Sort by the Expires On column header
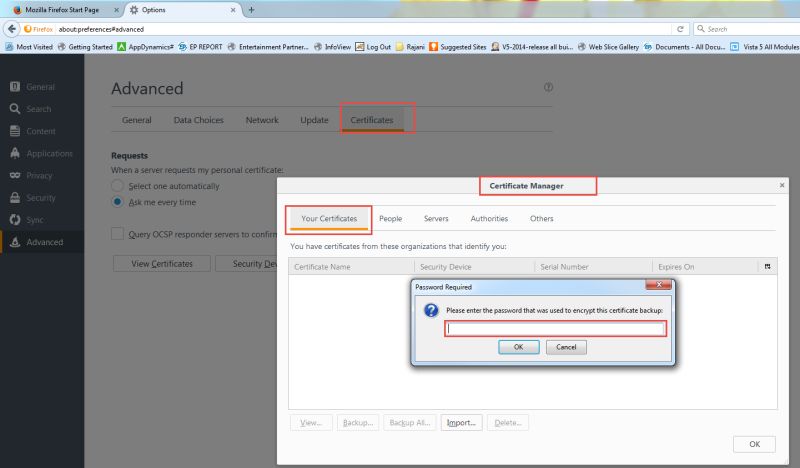The height and width of the screenshot is (468, 800). coord(705,266)
